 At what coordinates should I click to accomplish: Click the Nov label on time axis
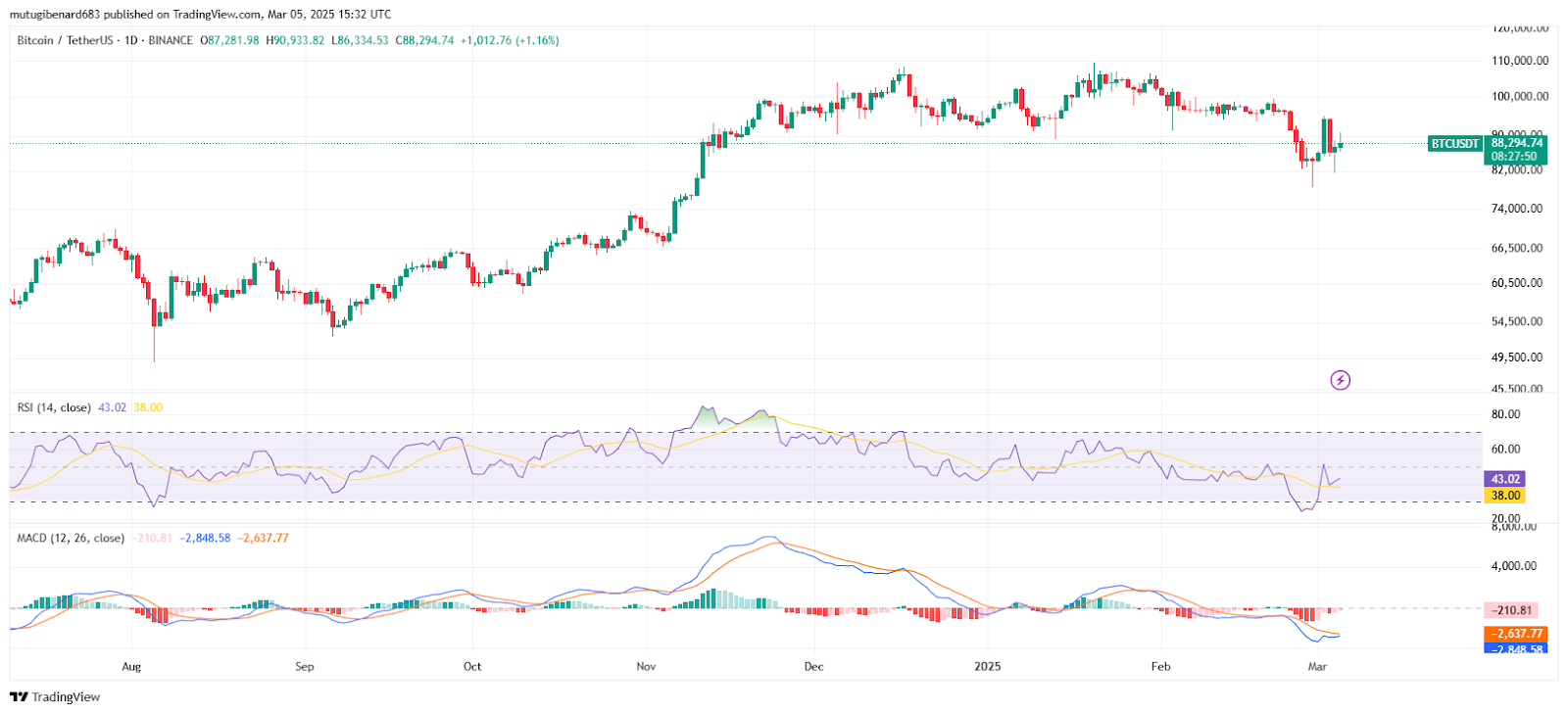pos(646,667)
